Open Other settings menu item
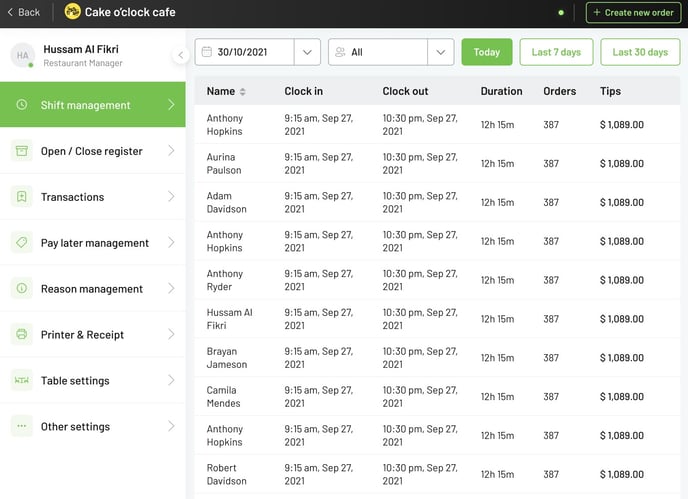Viewport: 688px width, 499px height. pyautogui.click(x=93, y=426)
